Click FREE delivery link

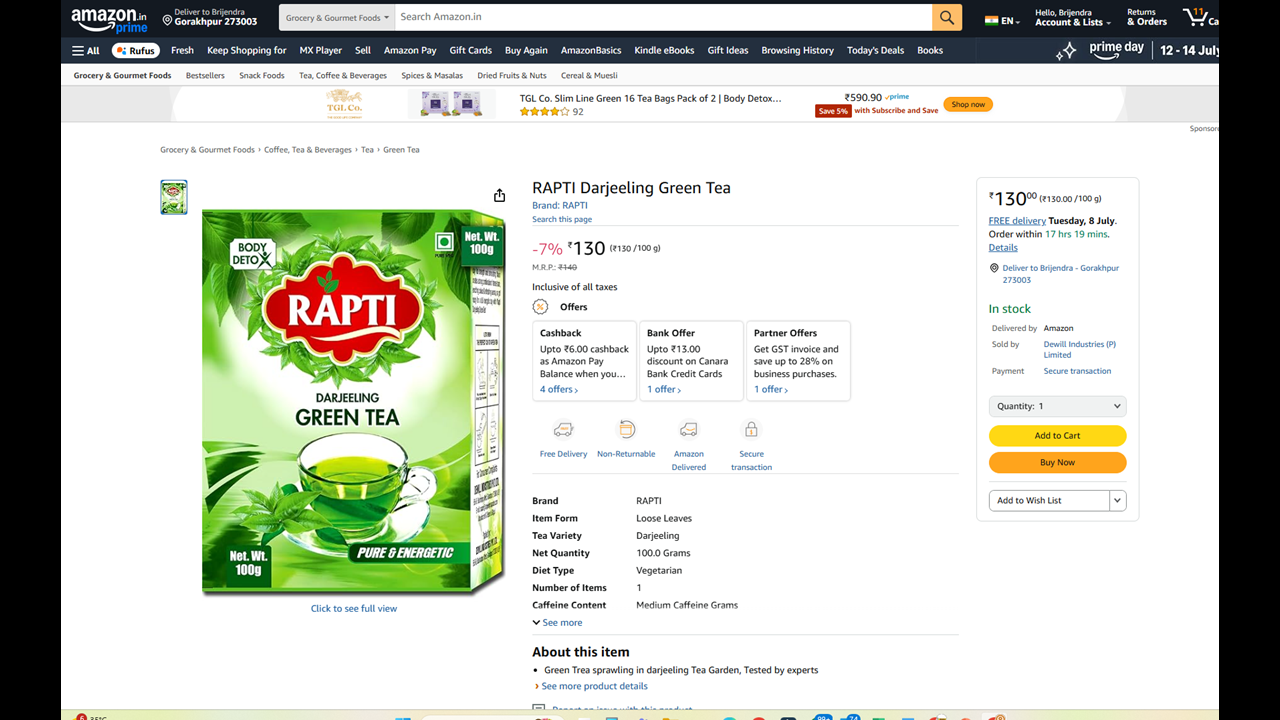[x=1017, y=221]
